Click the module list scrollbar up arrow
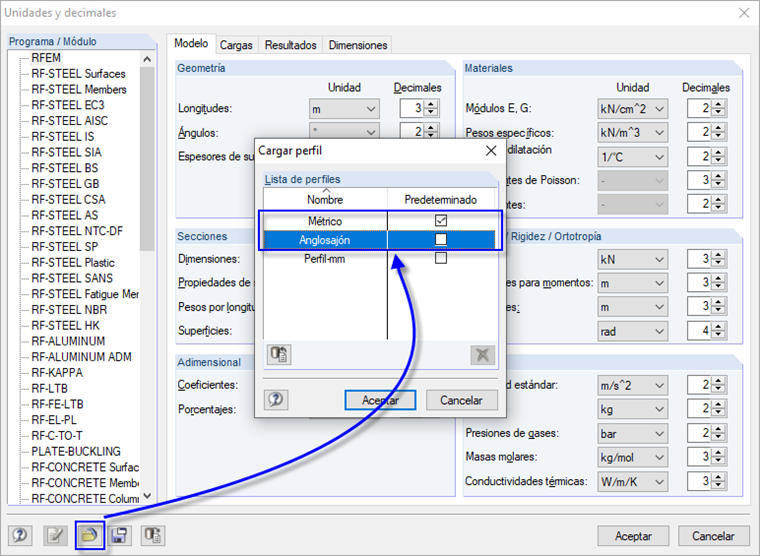 pos(147,59)
